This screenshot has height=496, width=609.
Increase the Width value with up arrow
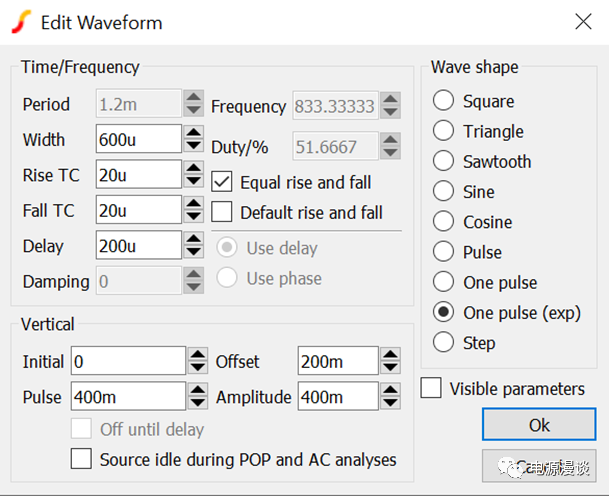tap(195, 133)
